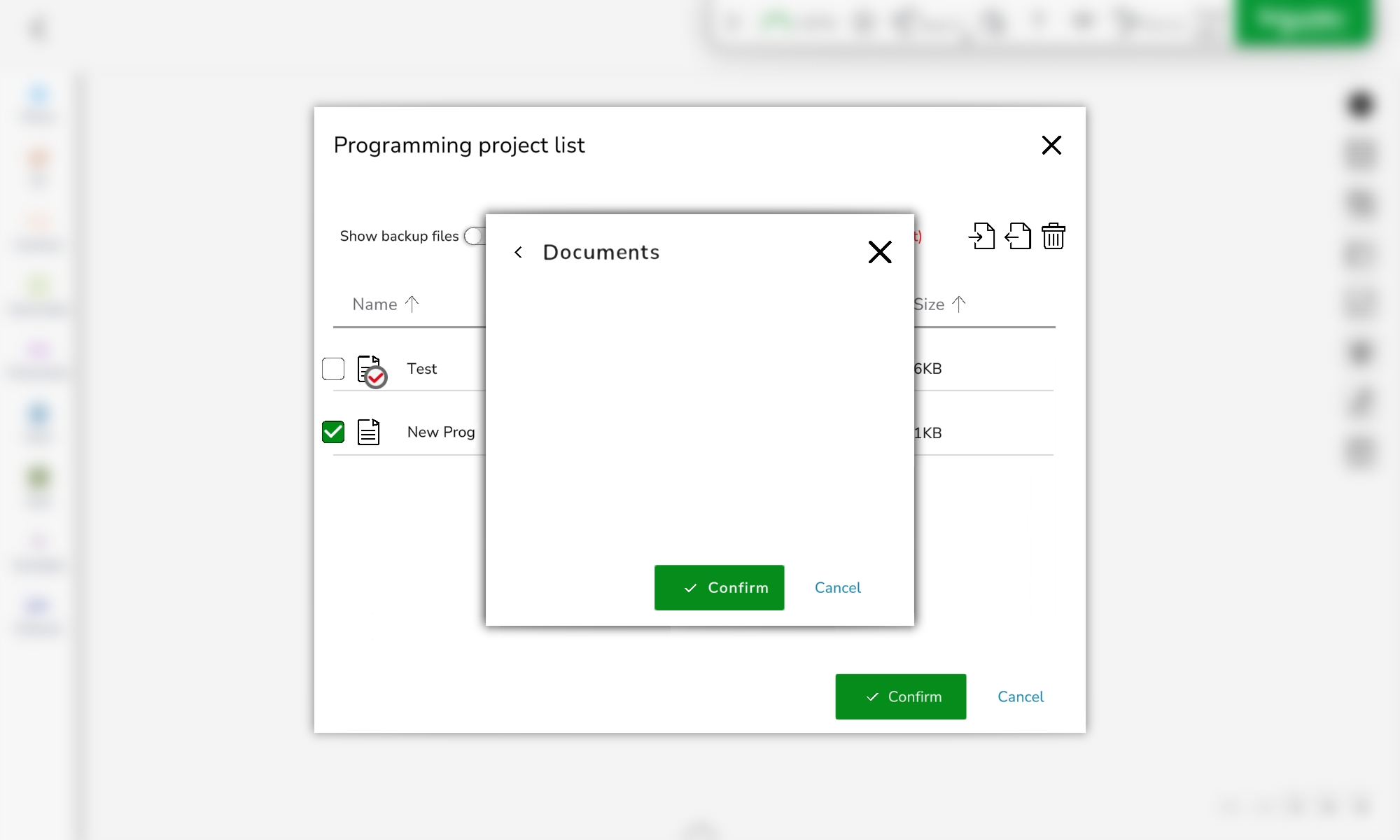The image size is (1400, 840).
Task: Click the 6KB size cell
Action: [x=928, y=369]
